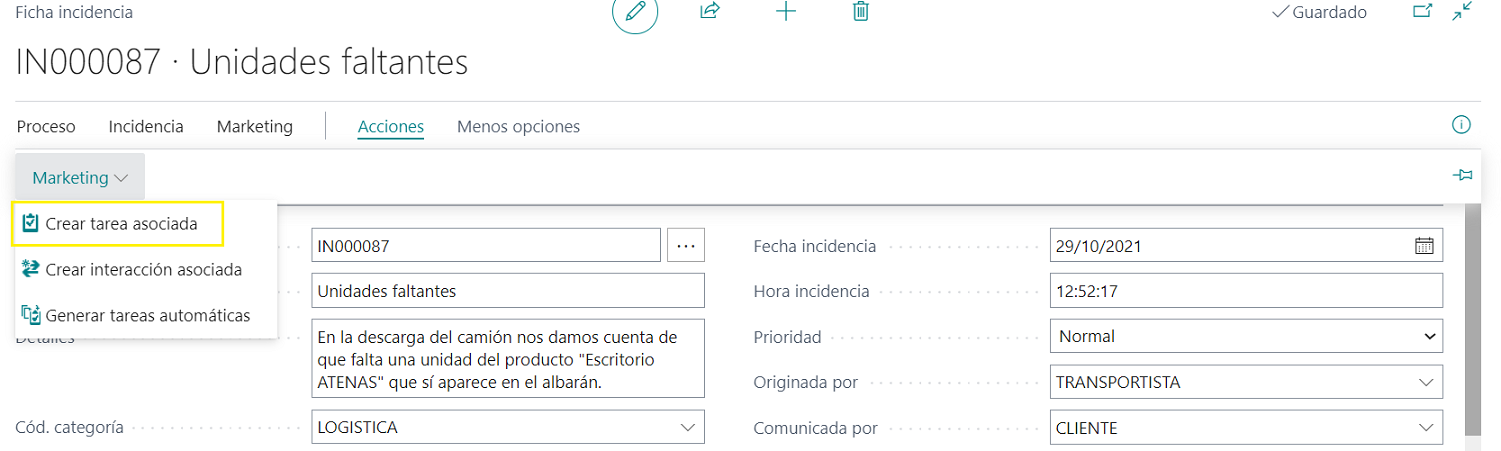1501x451 pixels.
Task: Click the trash delete icon
Action: pyautogui.click(x=860, y=12)
